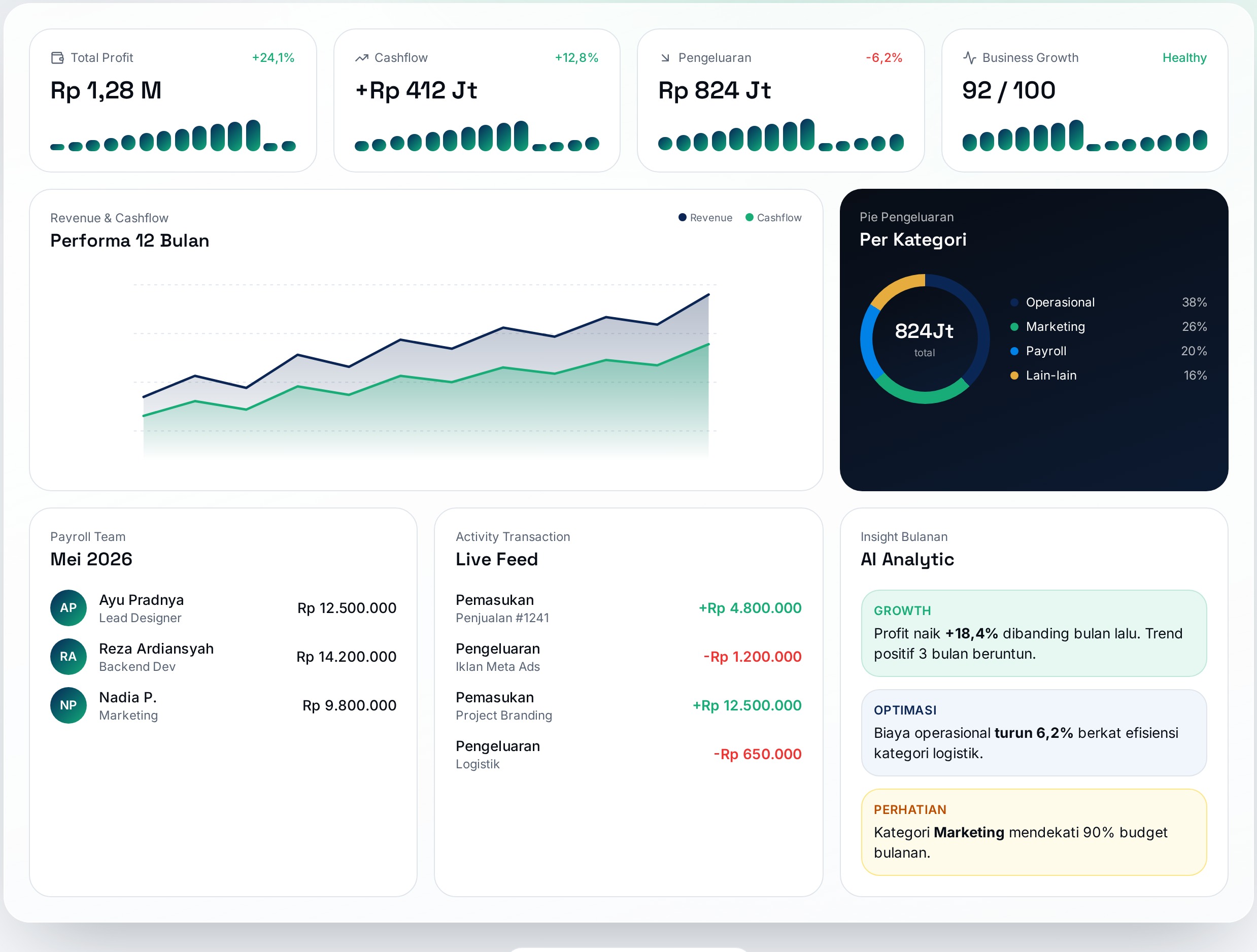The width and height of the screenshot is (1257, 952).
Task: Click the blue Payroll legend dot
Action: (1014, 351)
